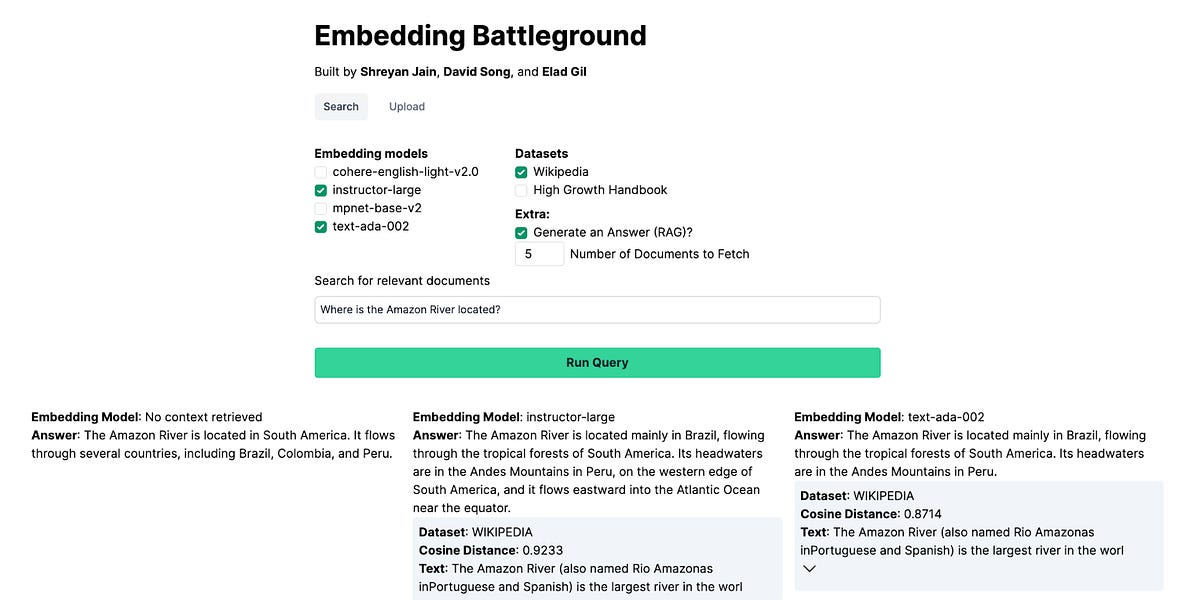Open Elad Gil's profile link

pyautogui.click(x=564, y=71)
